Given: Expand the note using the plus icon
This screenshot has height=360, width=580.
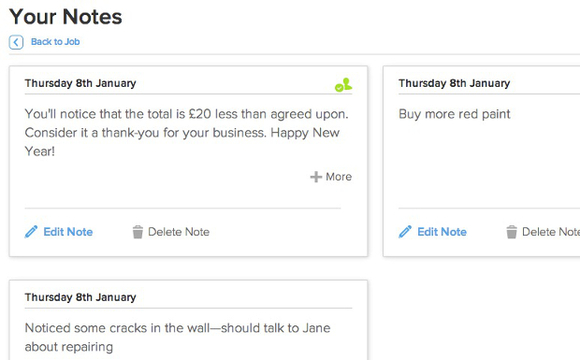Looking at the screenshot, I should [x=316, y=177].
